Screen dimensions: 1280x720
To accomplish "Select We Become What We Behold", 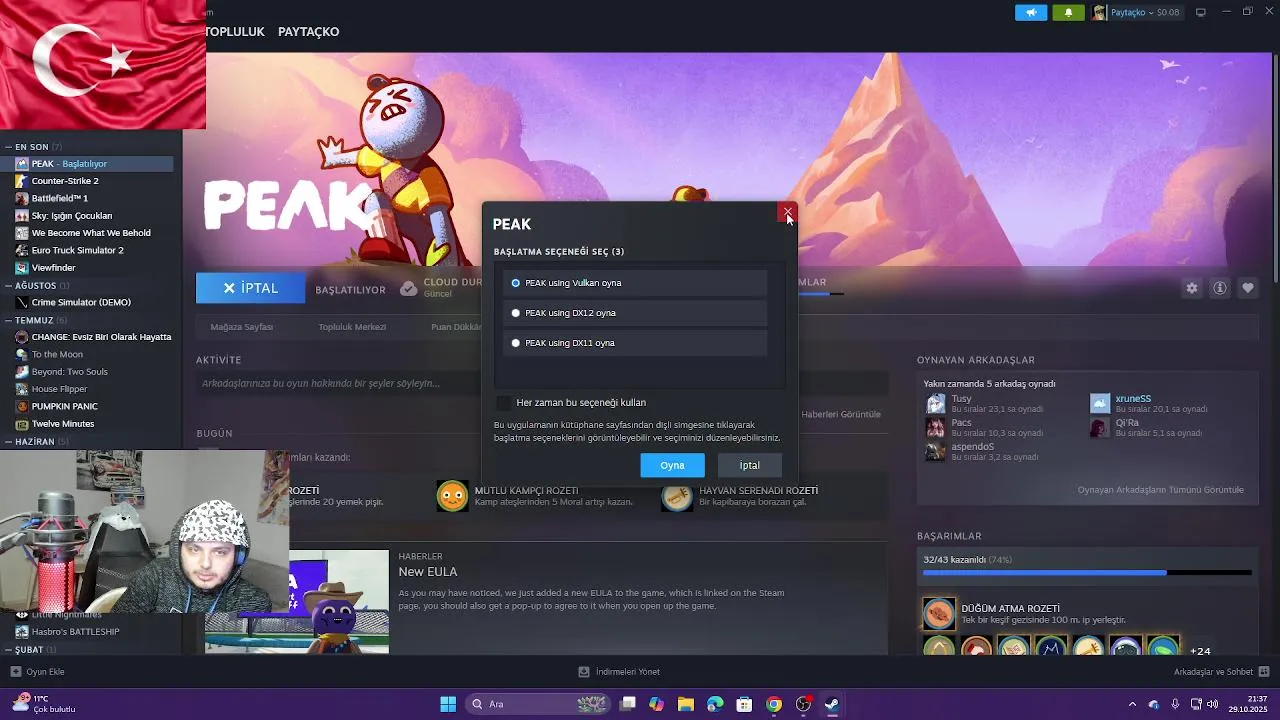I will [91, 233].
